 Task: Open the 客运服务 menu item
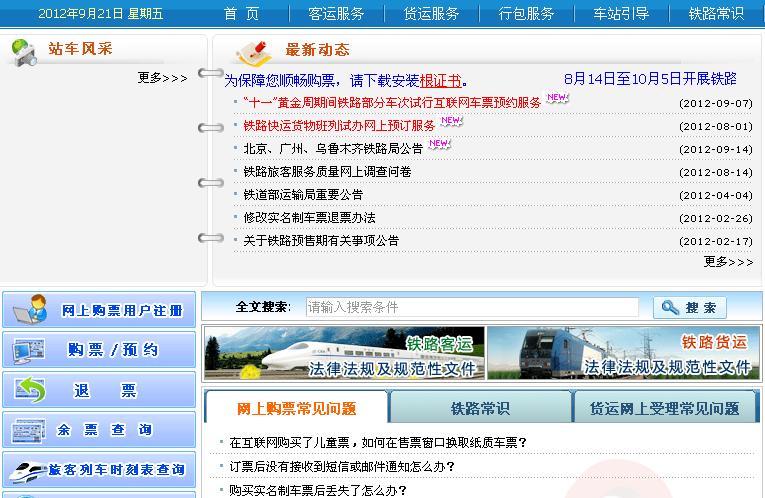click(x=336, y=14)
